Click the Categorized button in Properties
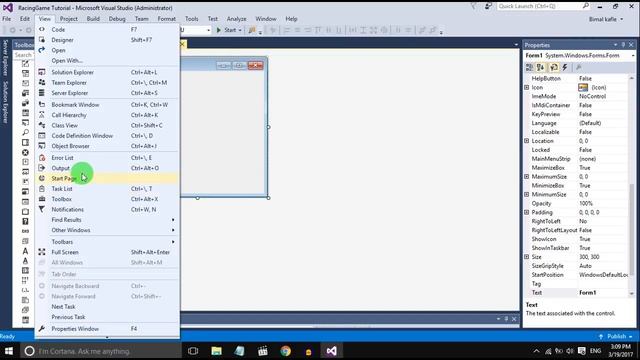The image size is (640, 360). 529,67
